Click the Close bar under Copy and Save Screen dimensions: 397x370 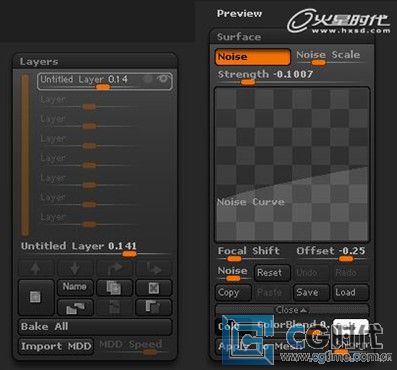[x=292, y=310]
